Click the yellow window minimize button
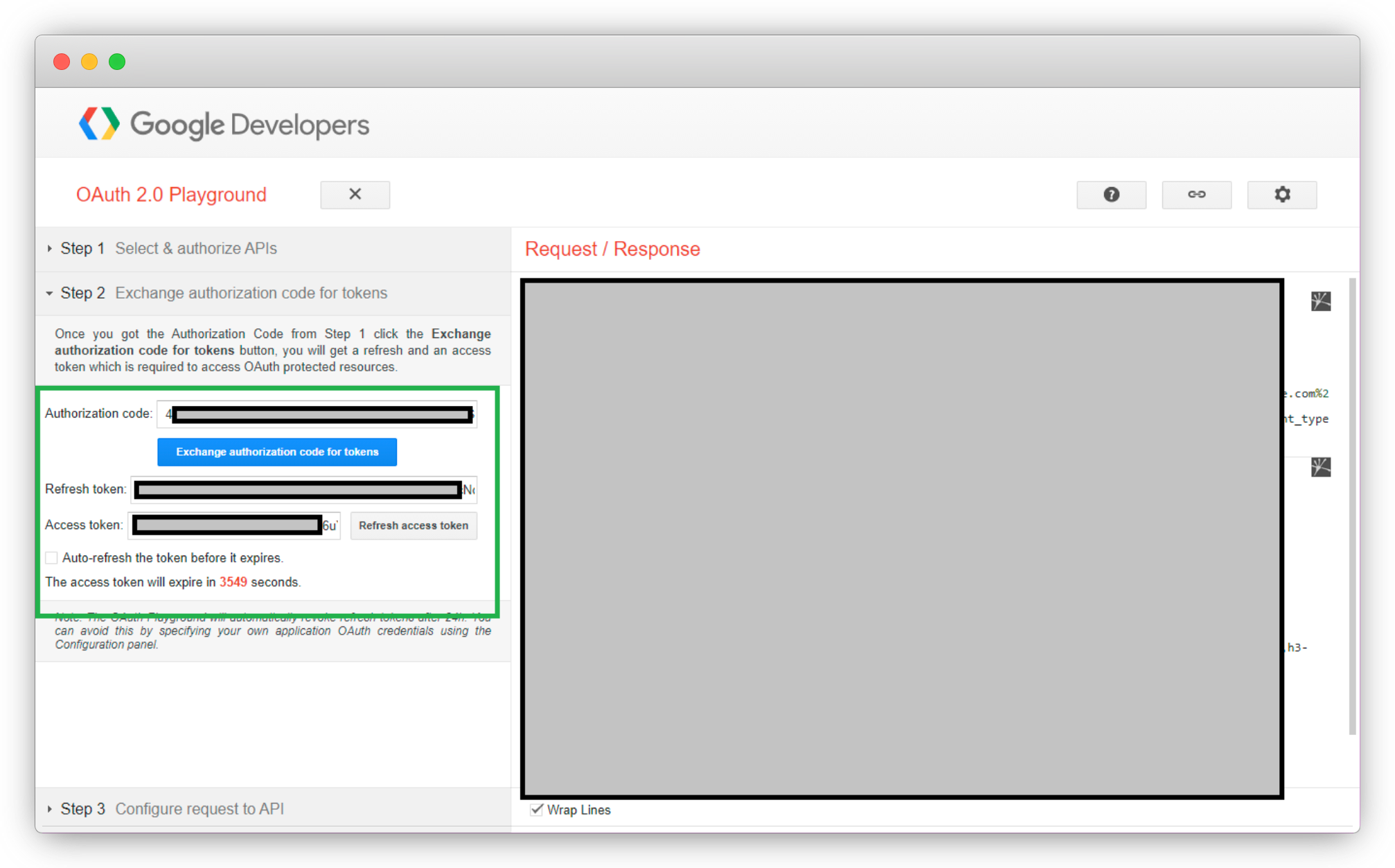The image size is (1395, 868). tap(89, 62)
